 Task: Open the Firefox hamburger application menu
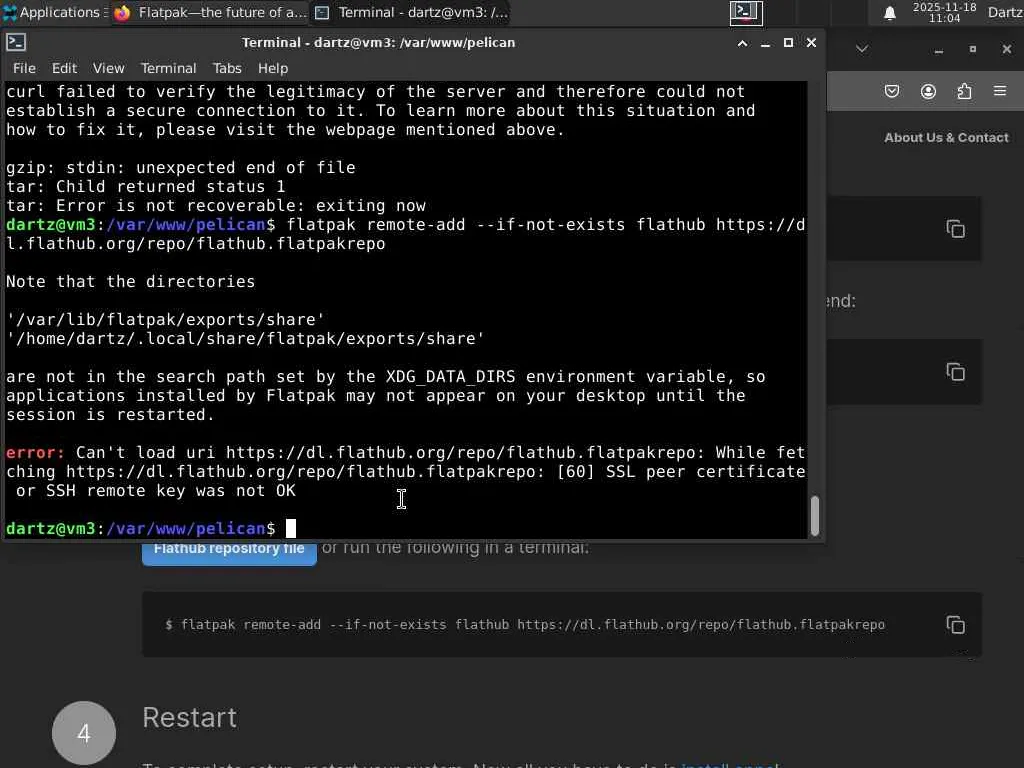(1000, 91)
